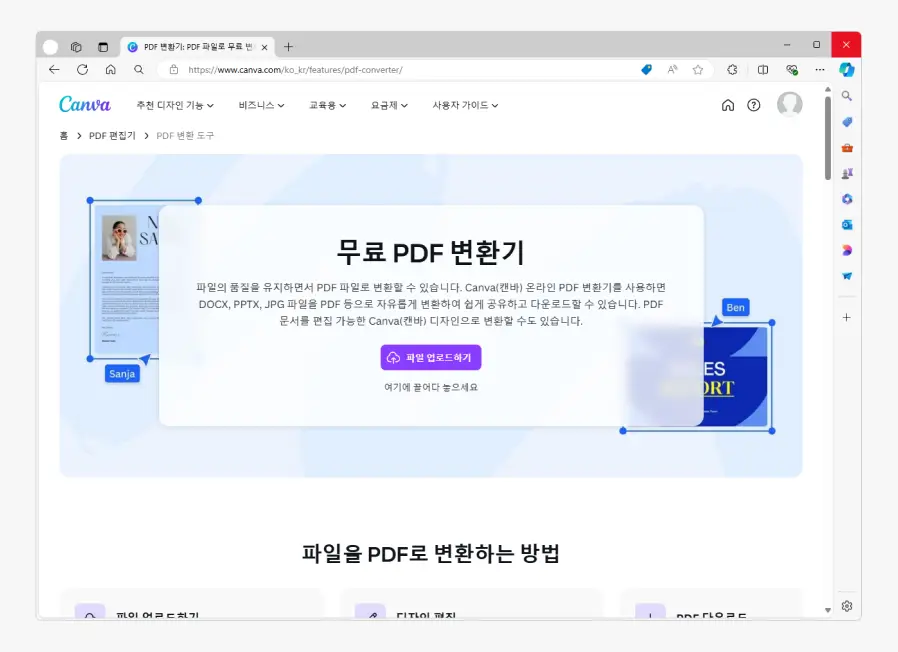The image size is (898, 652).
Task: Expand the 사용자 가이드 dropdown
Action: [x=465, y=105]
